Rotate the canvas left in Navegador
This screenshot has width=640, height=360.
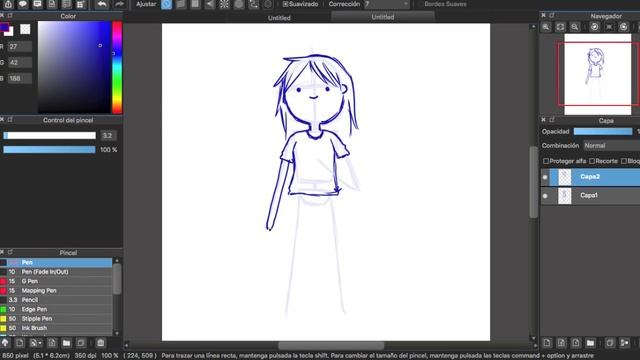click(x=594, y=27)
